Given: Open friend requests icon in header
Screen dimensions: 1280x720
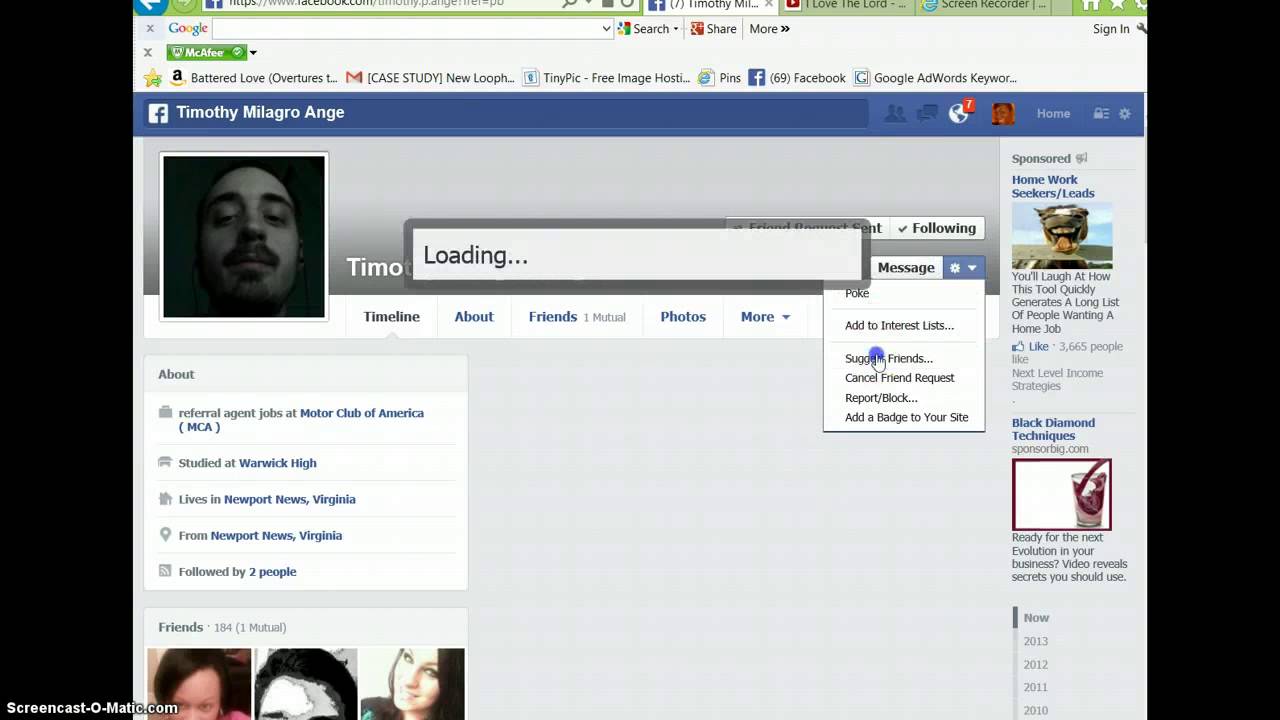Looking at the screenshot, I should point(895,114).
